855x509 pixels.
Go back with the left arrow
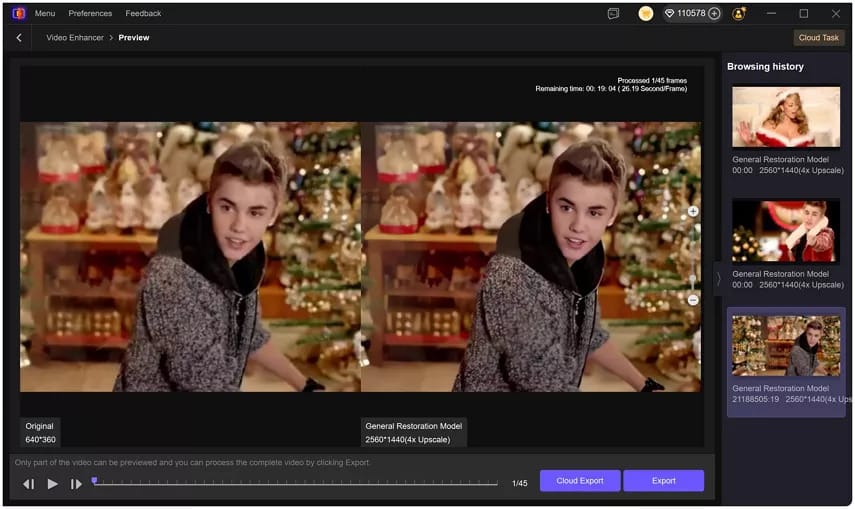point(19,38)
